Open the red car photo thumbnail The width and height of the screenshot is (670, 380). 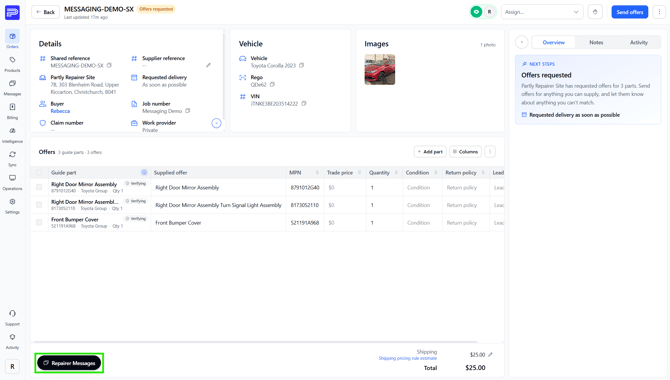tap(379, 69)
